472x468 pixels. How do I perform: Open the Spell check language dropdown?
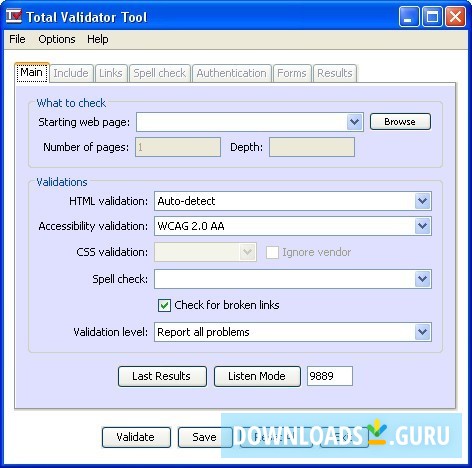pos(293,279)
